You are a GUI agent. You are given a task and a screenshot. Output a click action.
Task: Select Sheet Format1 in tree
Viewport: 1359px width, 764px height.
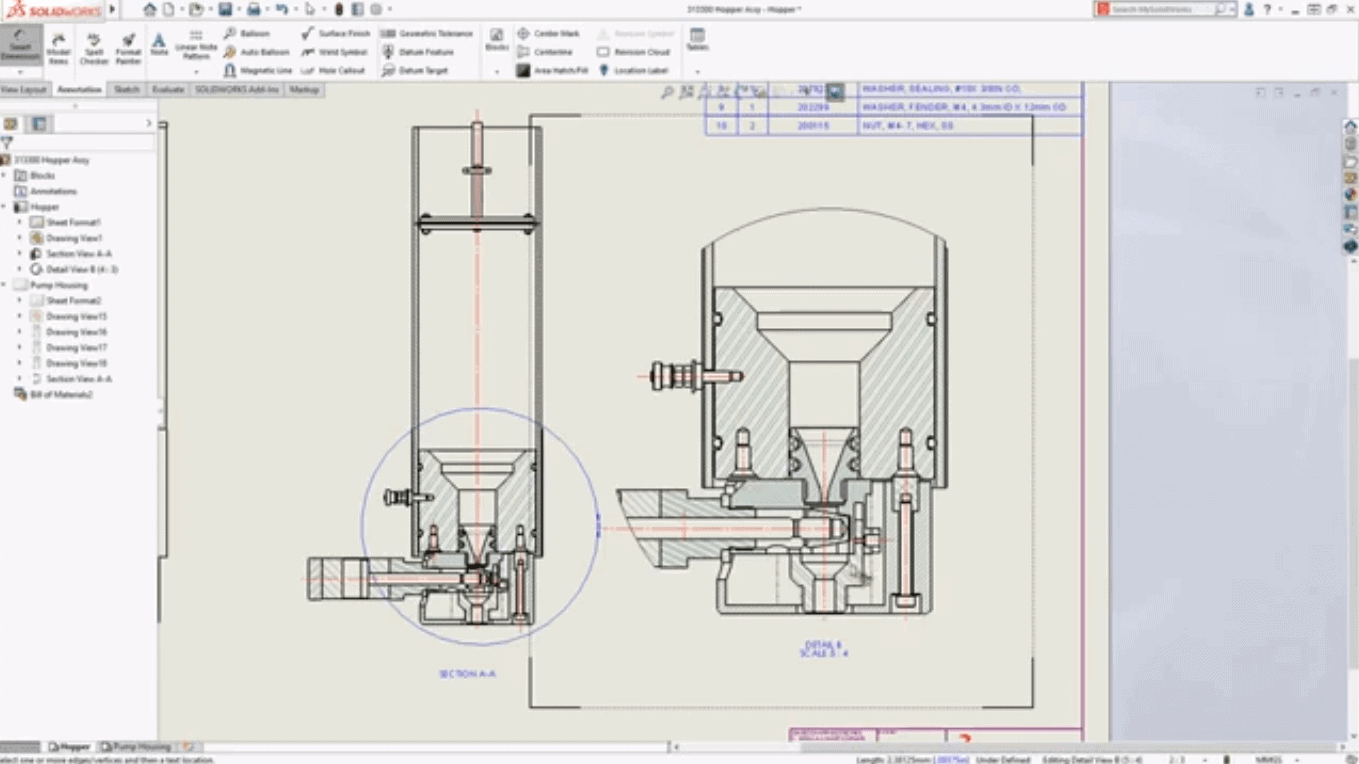pos(65,222)
